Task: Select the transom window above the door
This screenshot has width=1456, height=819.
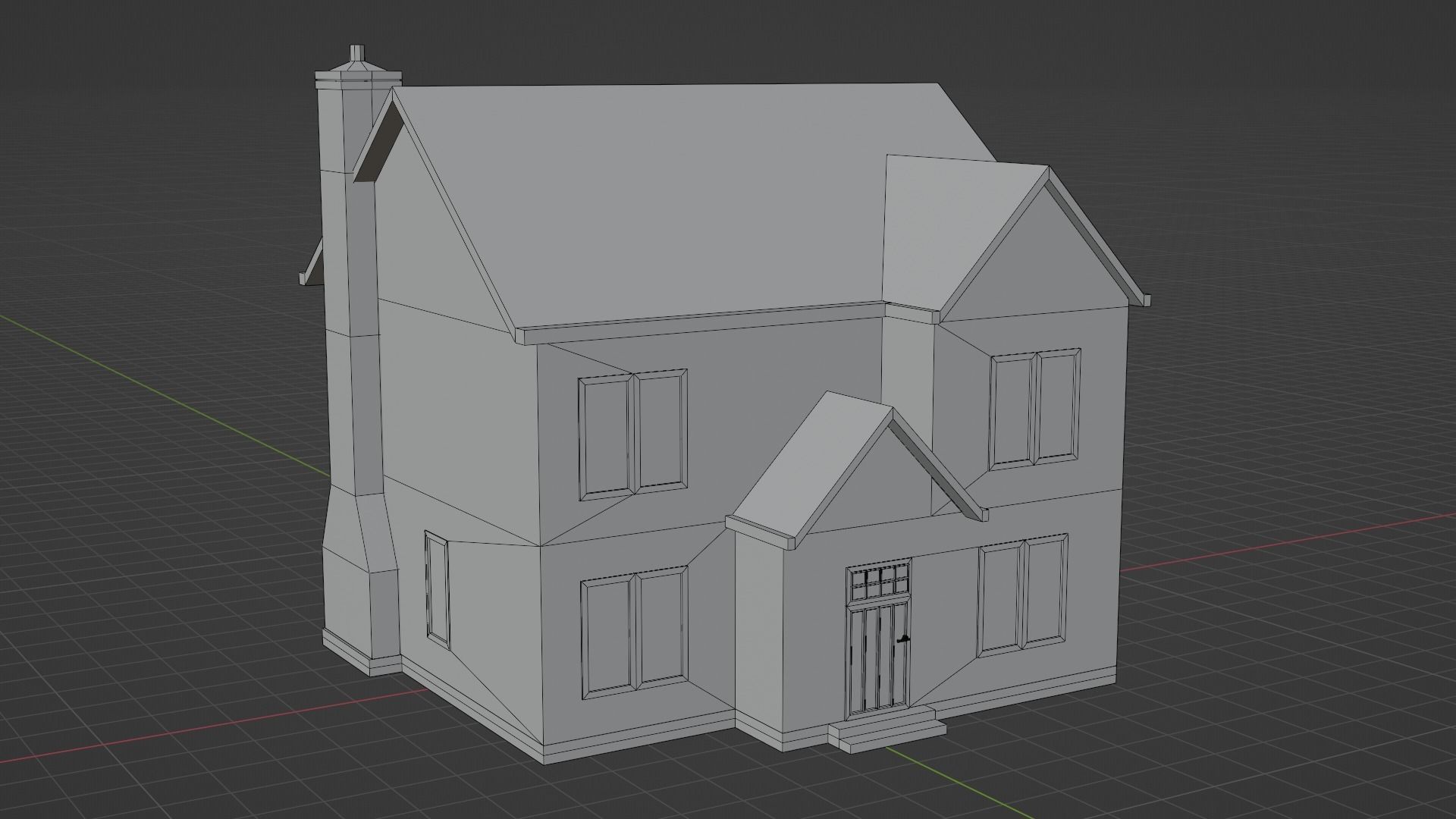Action: point(880,581)
